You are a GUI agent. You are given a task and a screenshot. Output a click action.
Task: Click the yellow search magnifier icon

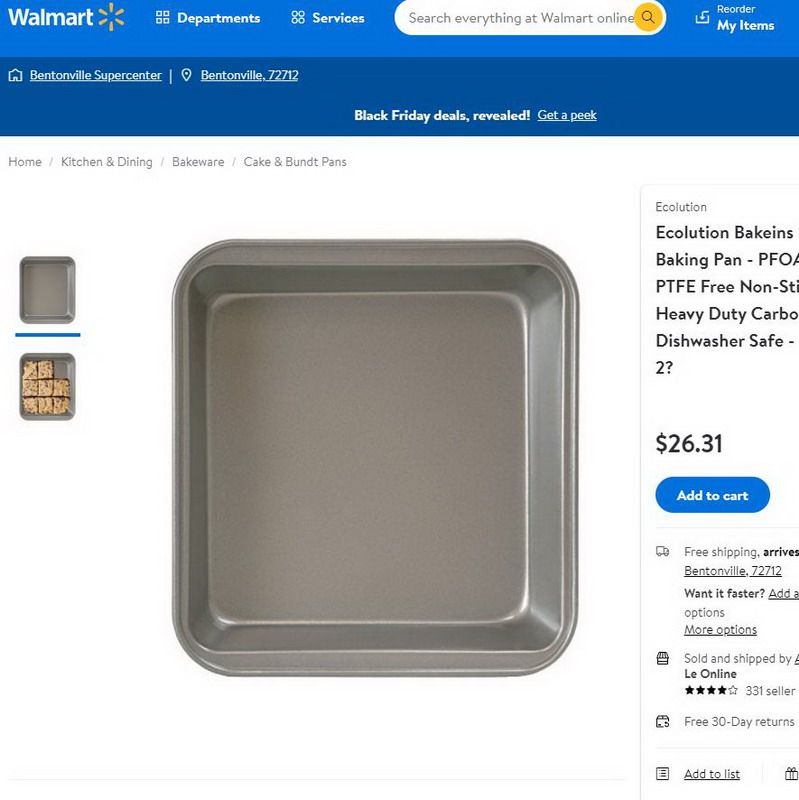[648, 17]
